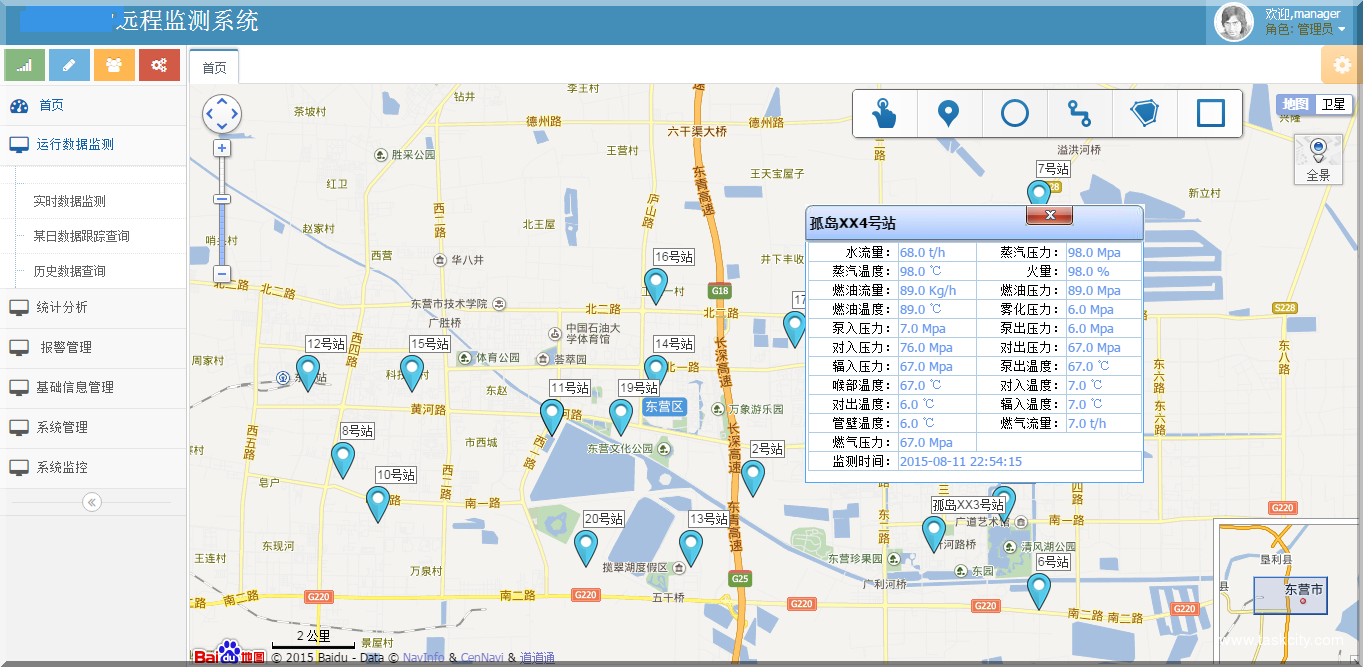Image resolution: width=1363 pixels, height=667 pixels.
Task: Click the green signal bars icon button
Action: 24,65
